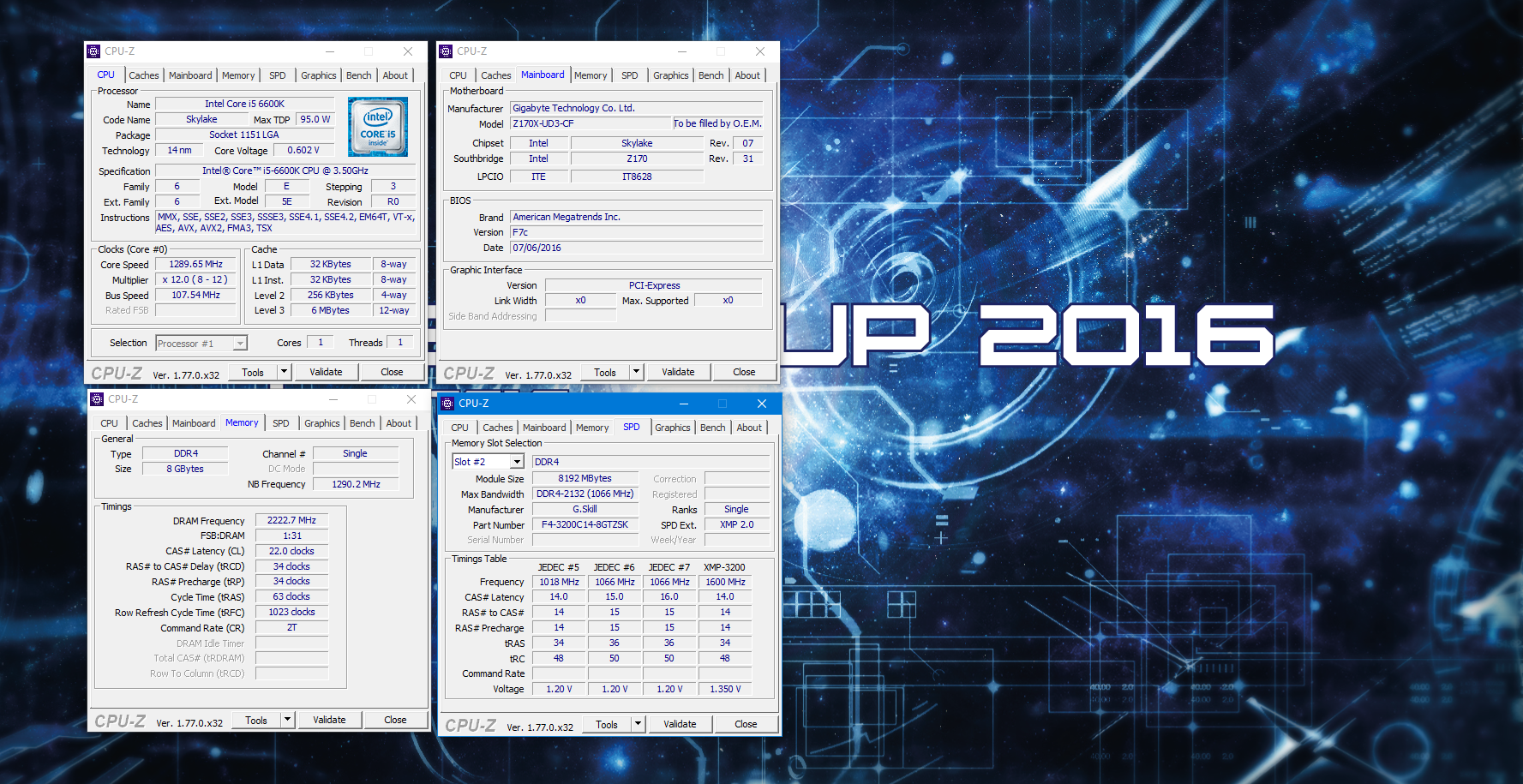Viewport: 1523px width, 784px height.
Task: Click the Intel Core i5 6600K name field
Action: pos(244,104)
